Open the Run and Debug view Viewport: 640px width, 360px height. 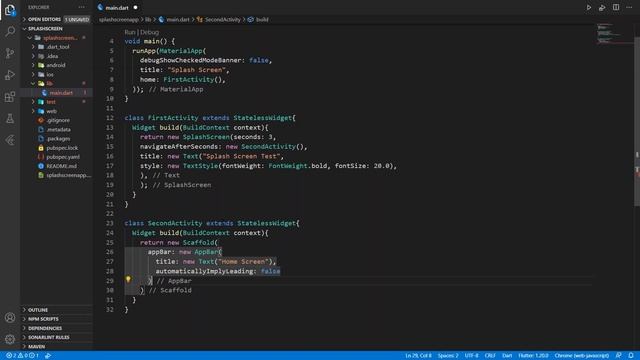(x=10, y=75)
